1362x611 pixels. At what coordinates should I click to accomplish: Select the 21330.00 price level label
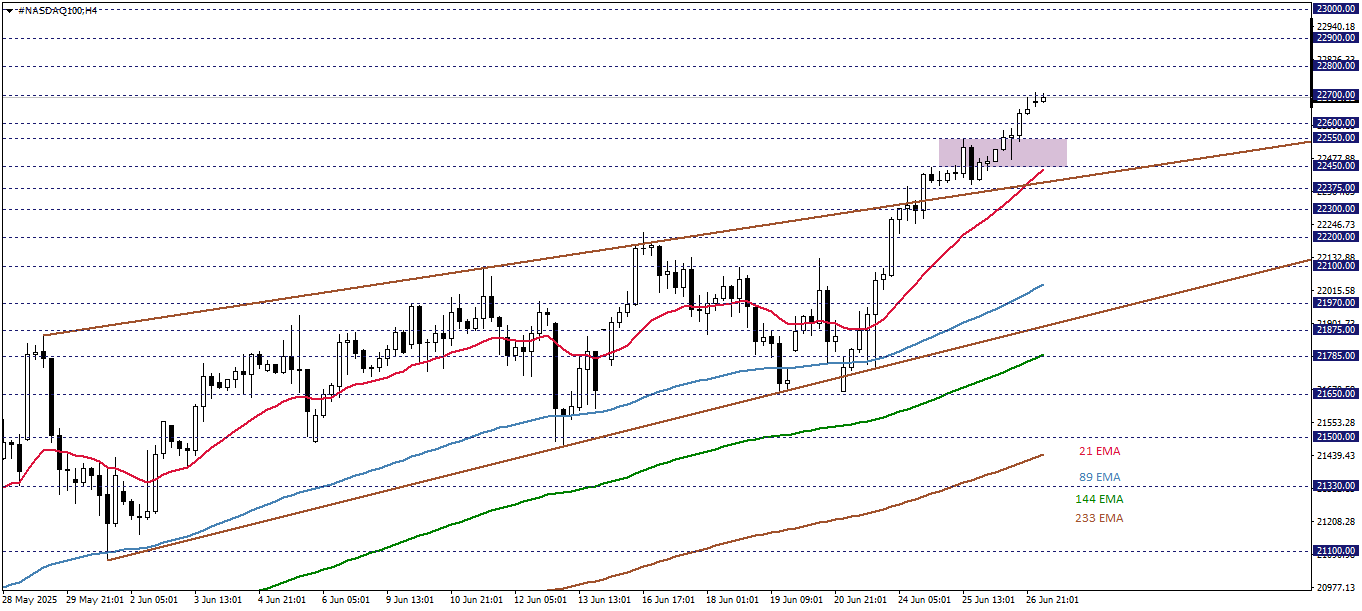coord(1336,486)
